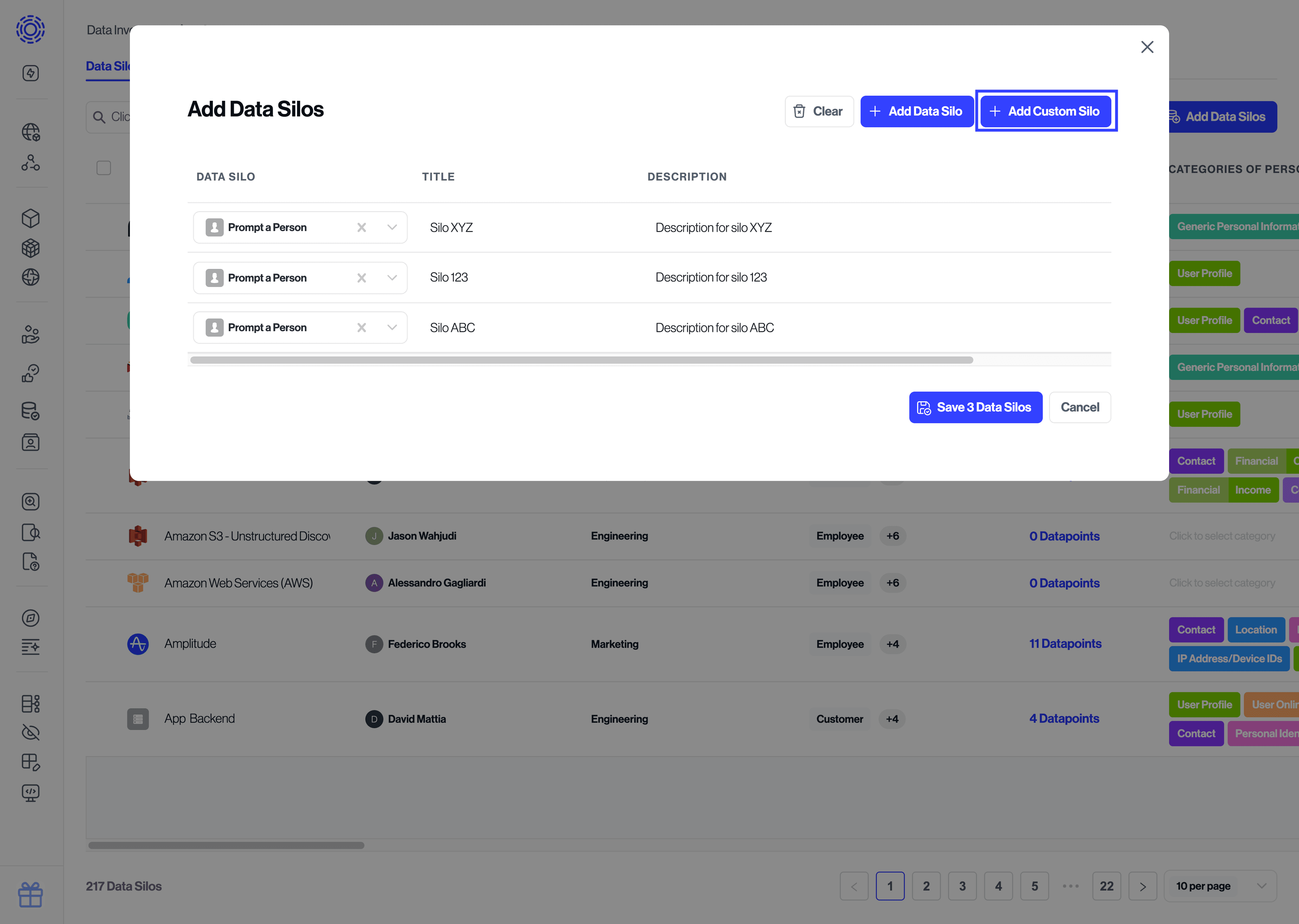Open the compass sidebar icon

tap(31, 618)
